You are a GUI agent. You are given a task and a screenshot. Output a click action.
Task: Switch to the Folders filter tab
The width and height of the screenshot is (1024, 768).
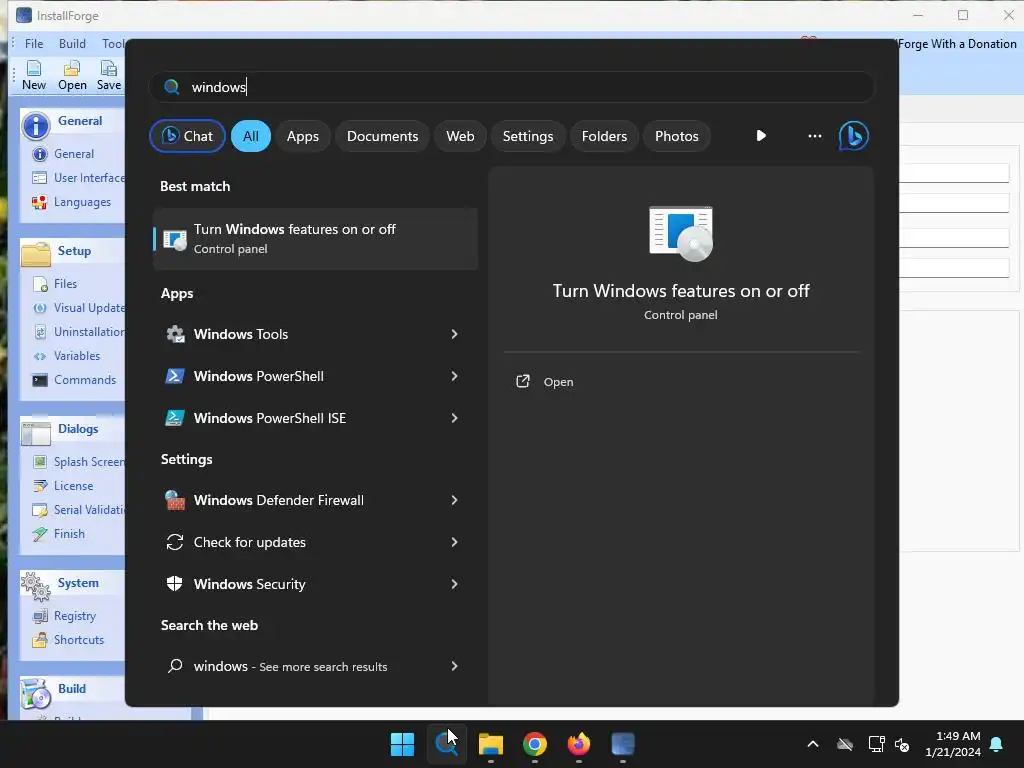pyautogui.click(x=604, y=136)
